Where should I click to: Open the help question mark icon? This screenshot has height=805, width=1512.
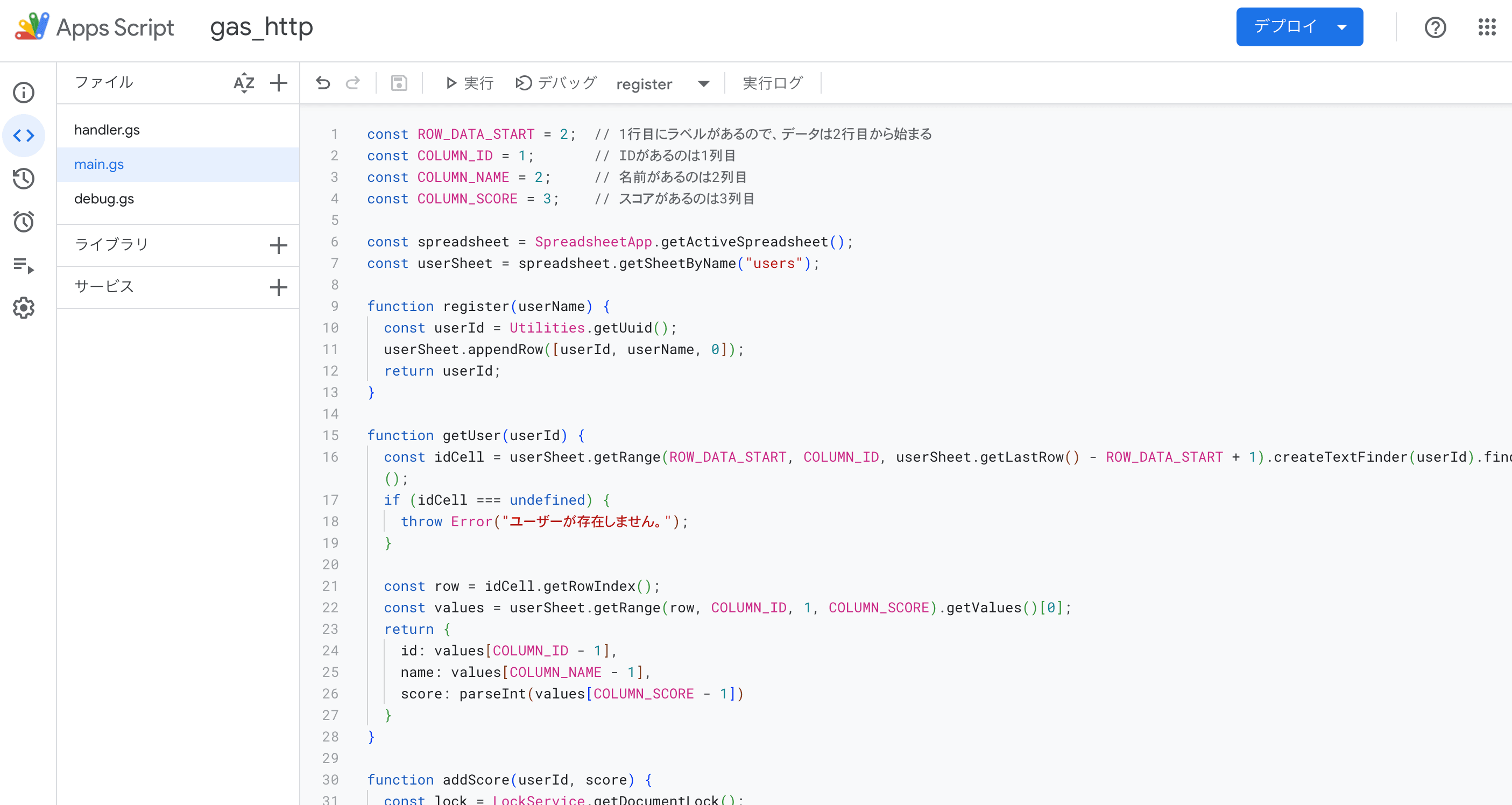click(x=1435, y=27)
